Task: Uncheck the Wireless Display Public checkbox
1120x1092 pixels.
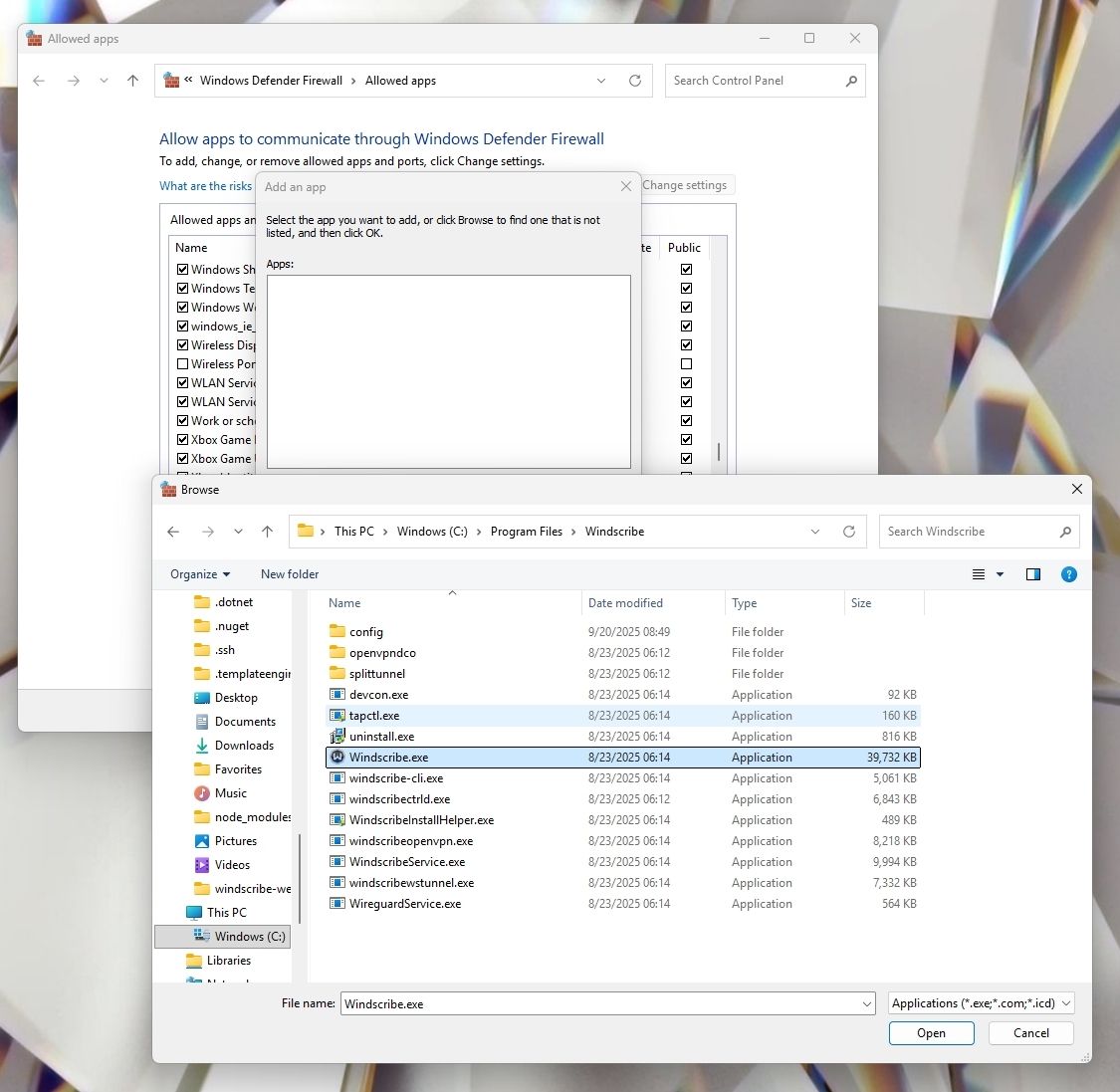Action: click(686, 344)
